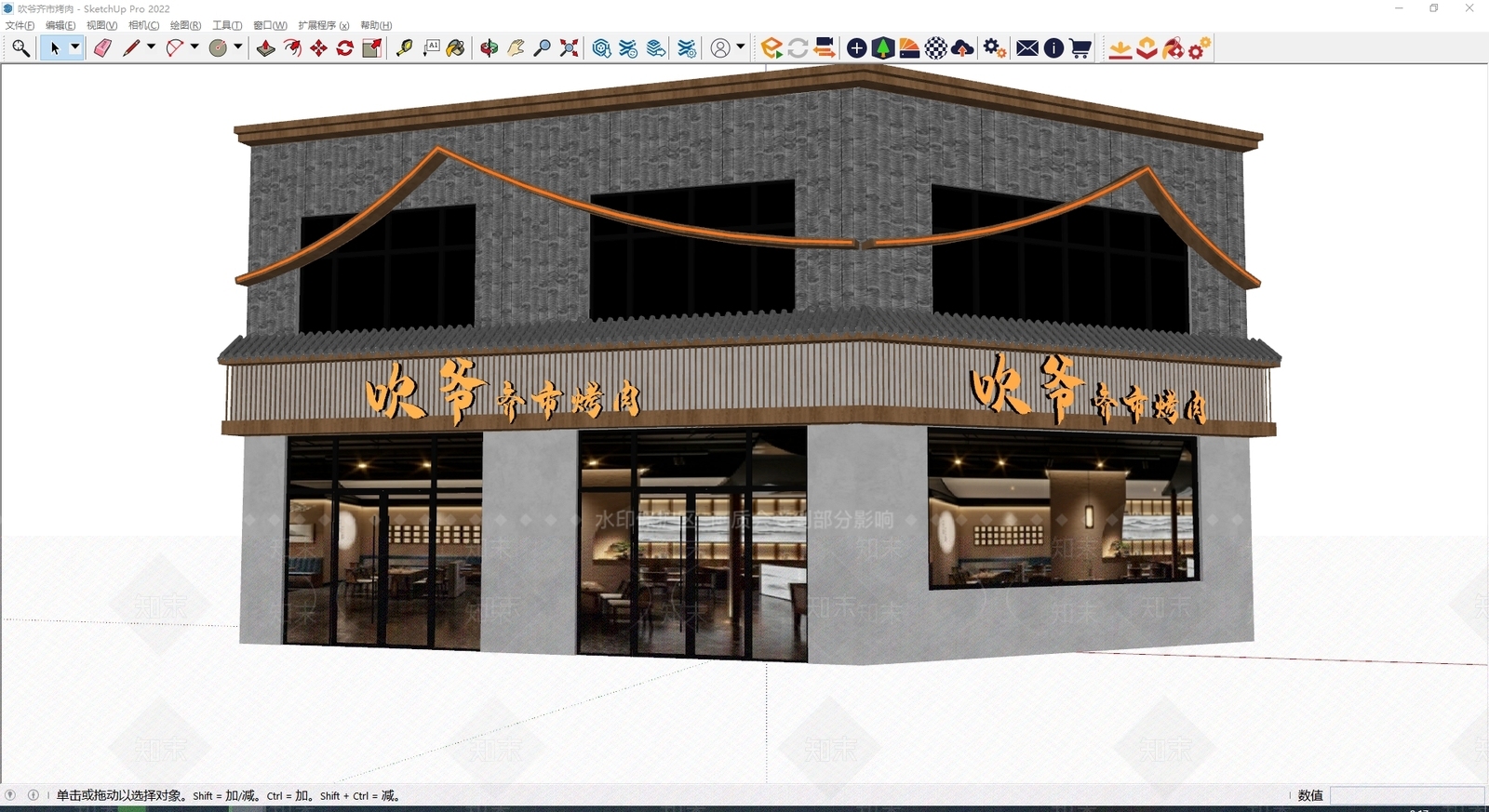The width and height of the screenshot is (1489, 812).
Task: Click the red gears plugin settings icon
Action: click(1200, 48)
